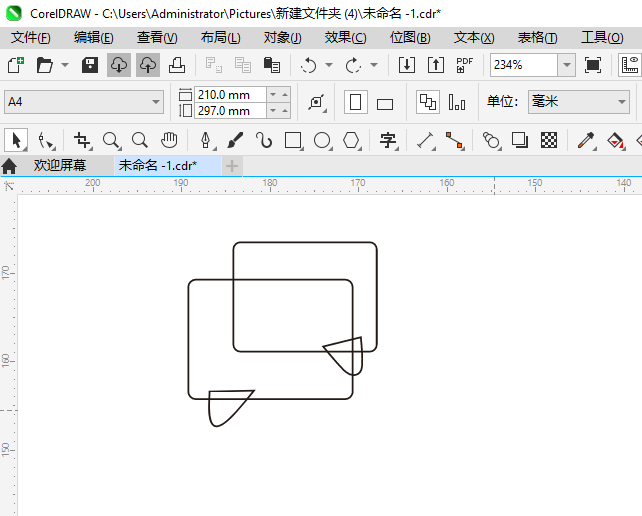642x516 pixels.
Task: Select the Rectangle tool
Action: point(293,140)
